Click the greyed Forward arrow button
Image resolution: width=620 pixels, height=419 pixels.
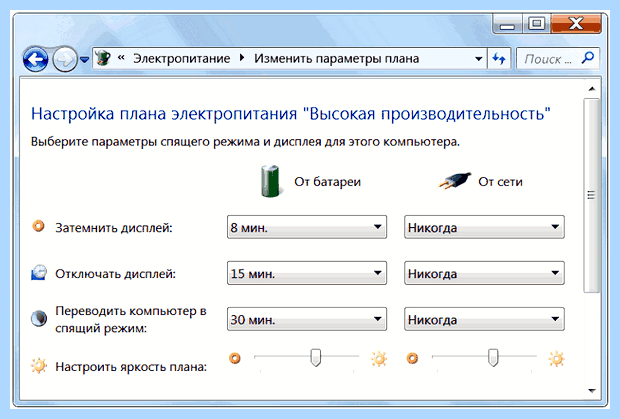[64, 59]
